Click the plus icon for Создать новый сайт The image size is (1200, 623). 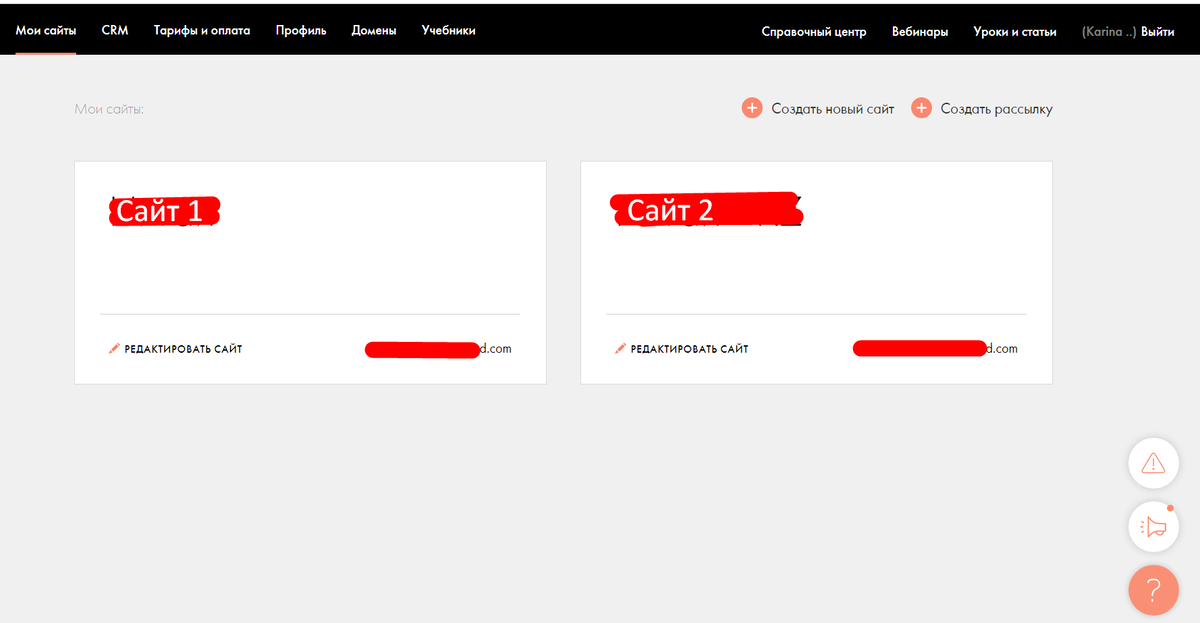point(752,108)
